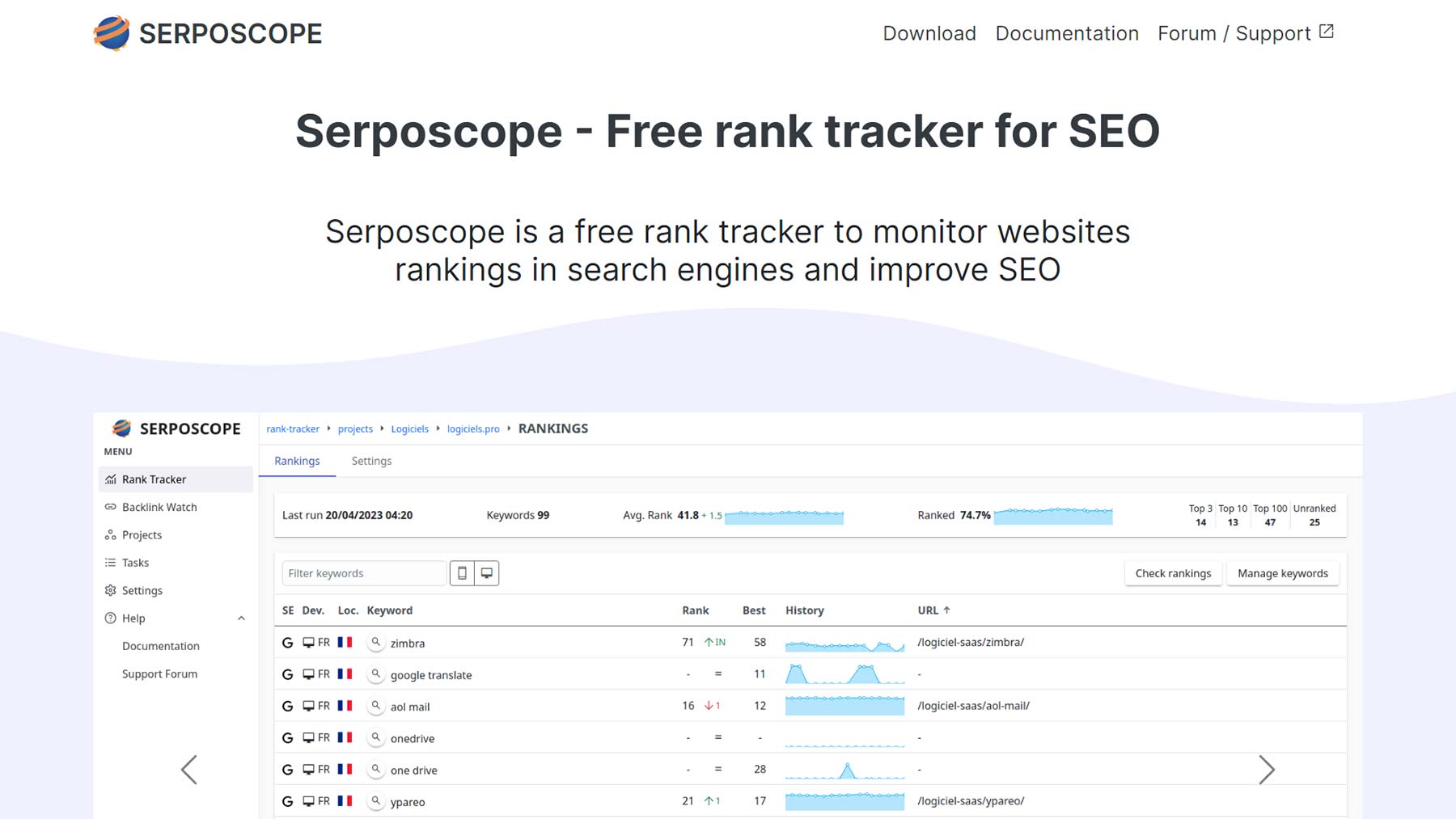Switch to the Rankings tab

297,461
